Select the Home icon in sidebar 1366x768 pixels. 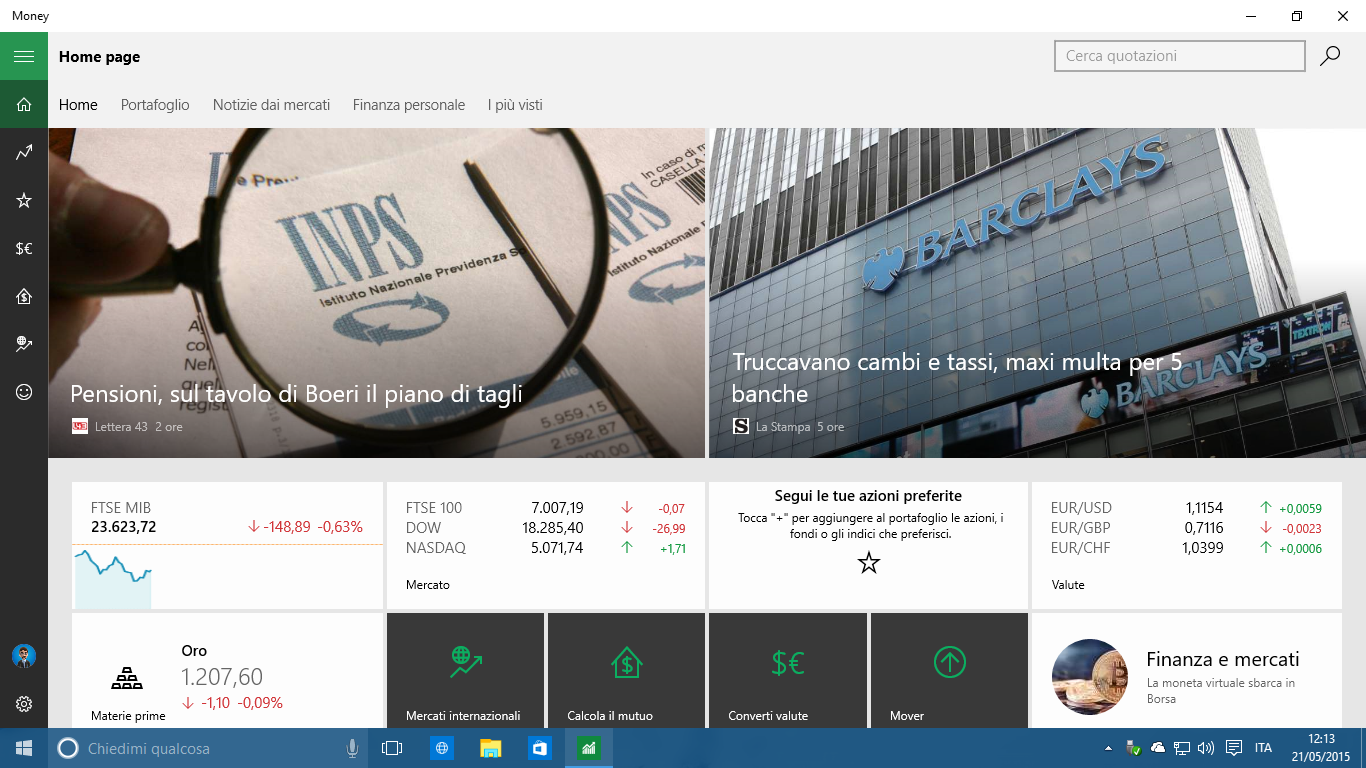pyautogui.click(x=24, y=104)
